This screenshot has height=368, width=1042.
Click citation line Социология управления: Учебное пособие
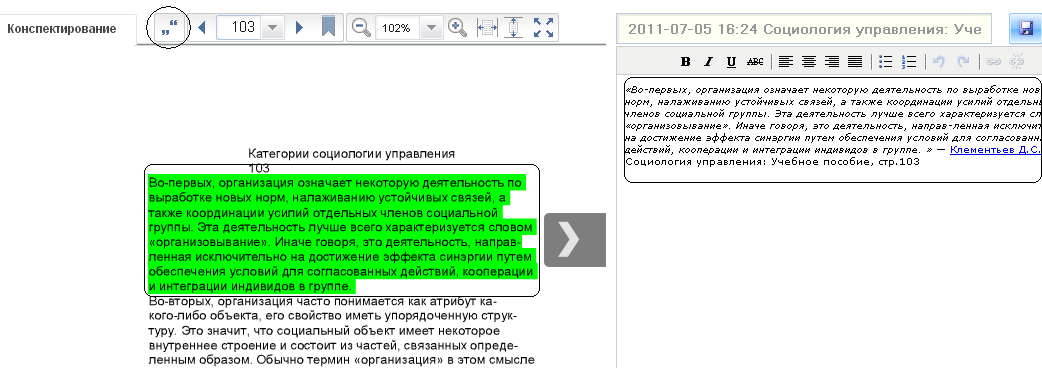click(773, 162)
